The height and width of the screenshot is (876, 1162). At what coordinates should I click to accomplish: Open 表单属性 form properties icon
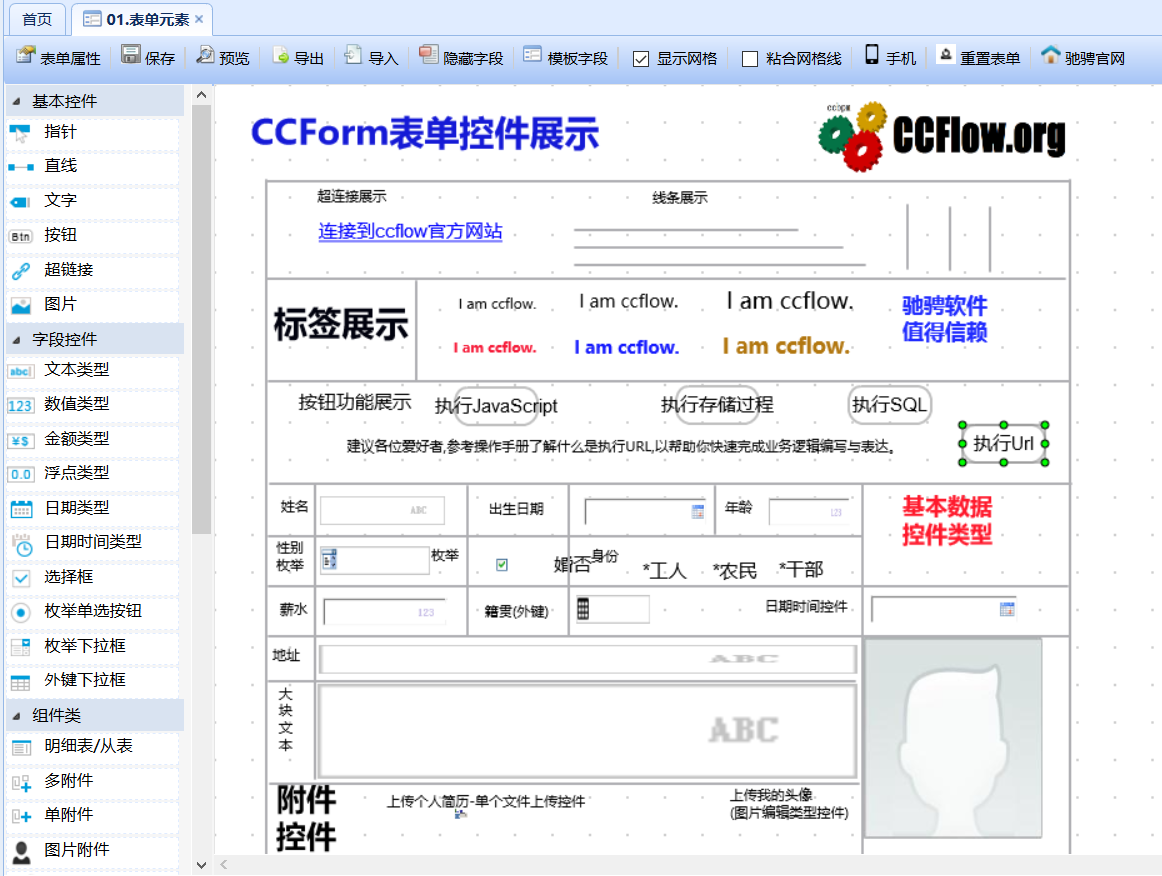click(26, 56)
